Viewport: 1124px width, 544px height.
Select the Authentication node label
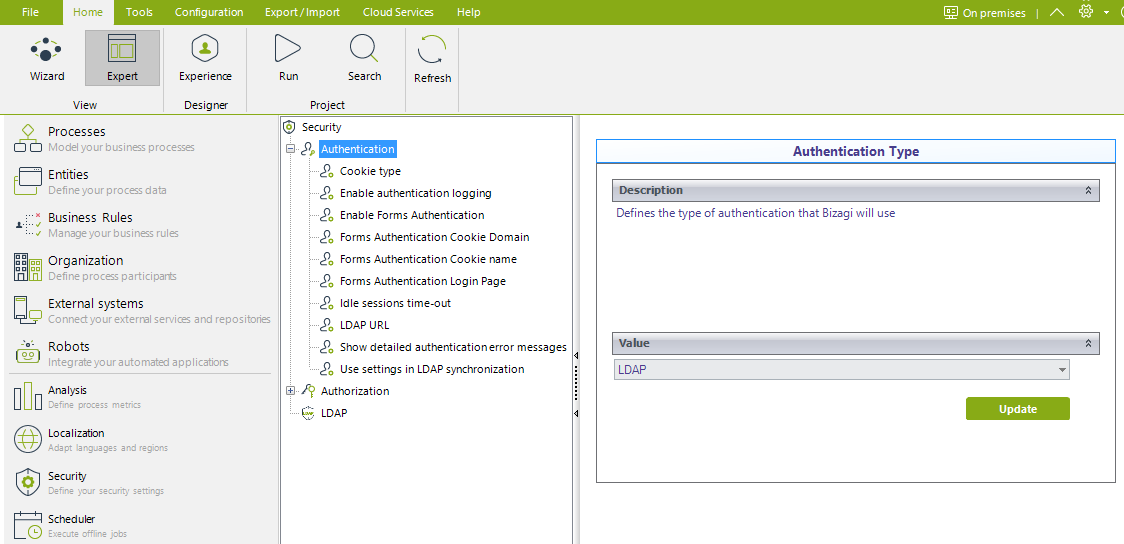pos(358,149)
